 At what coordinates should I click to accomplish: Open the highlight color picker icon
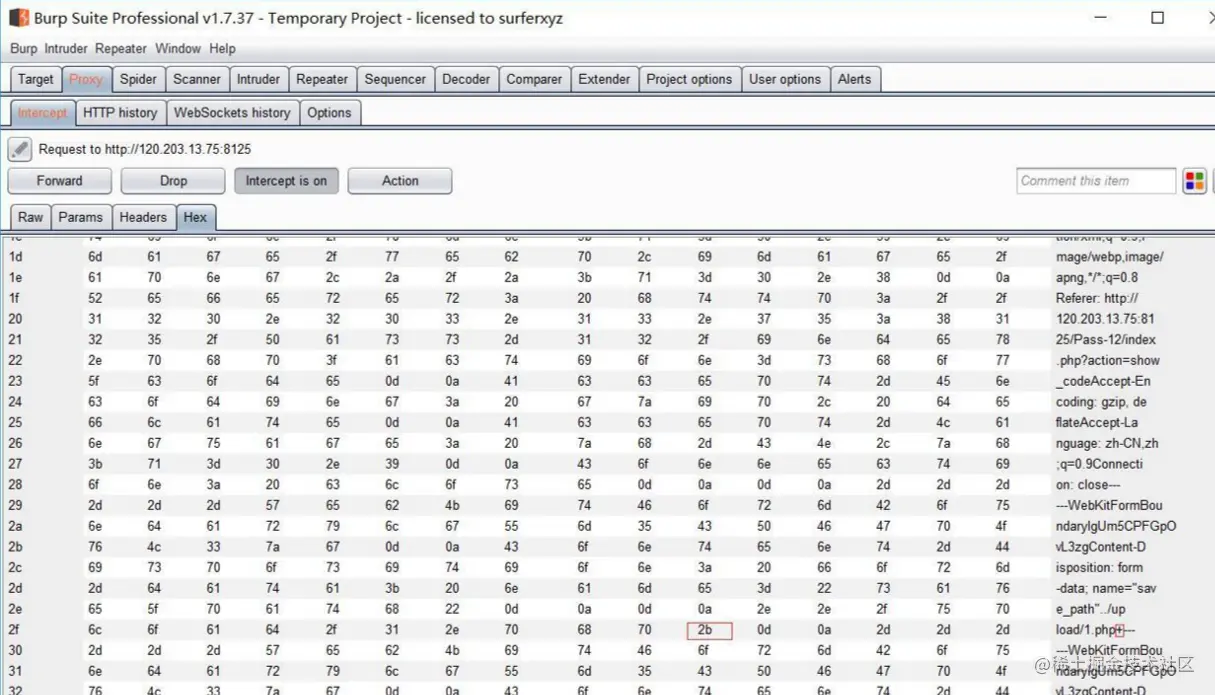coord(1194,181)
